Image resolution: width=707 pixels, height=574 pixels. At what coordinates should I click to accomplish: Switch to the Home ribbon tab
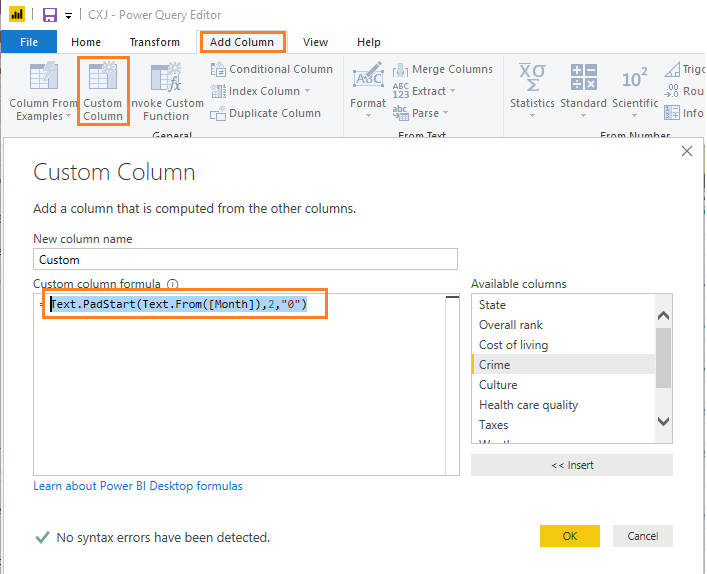[86, 42]
